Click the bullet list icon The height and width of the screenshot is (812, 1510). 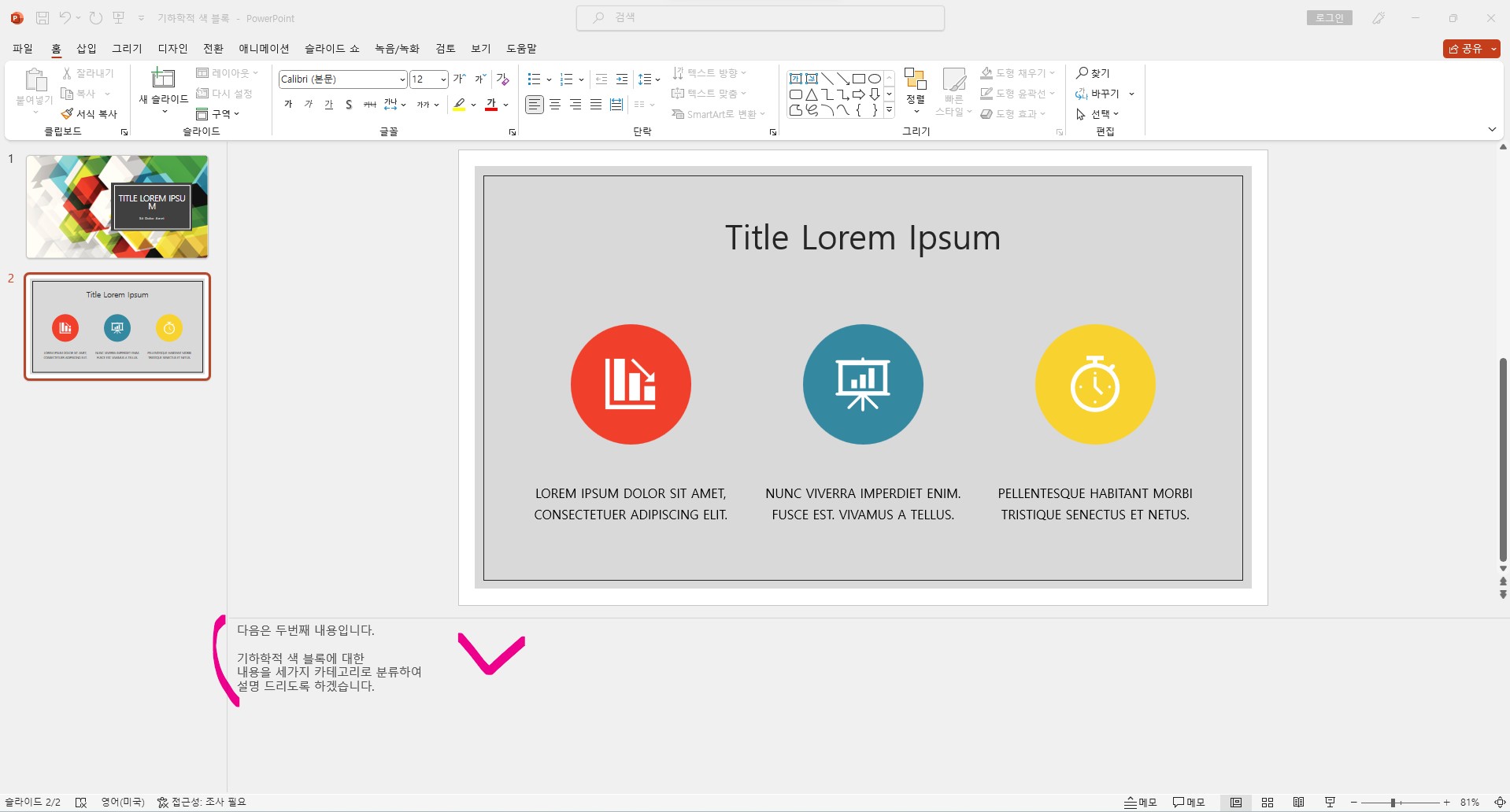pyautogui.click(x=534, y=79)
